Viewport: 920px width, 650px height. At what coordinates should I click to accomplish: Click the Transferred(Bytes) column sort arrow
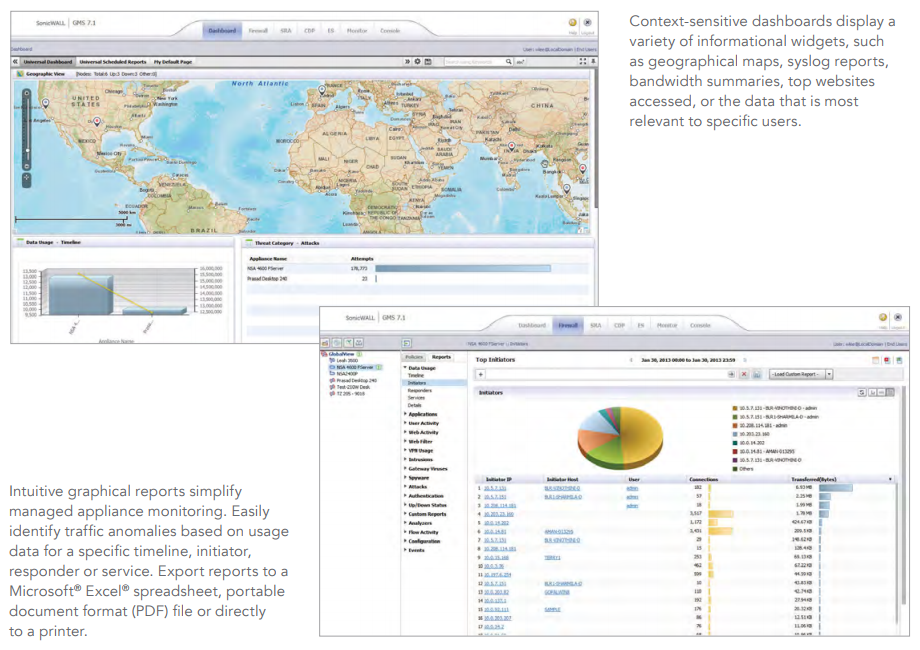[890, 480]
